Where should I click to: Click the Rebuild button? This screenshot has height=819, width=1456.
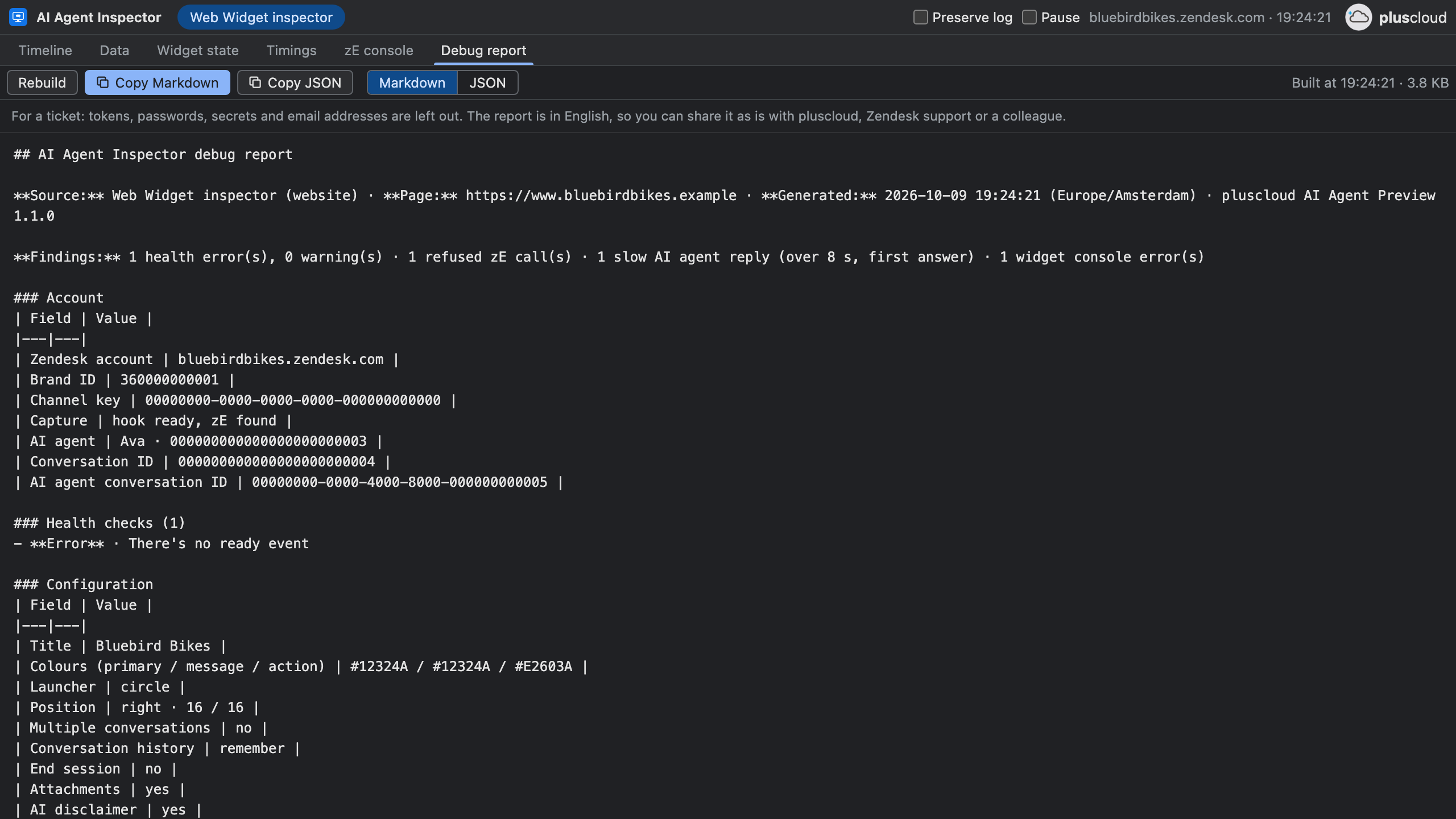click(x=42, y=82)
